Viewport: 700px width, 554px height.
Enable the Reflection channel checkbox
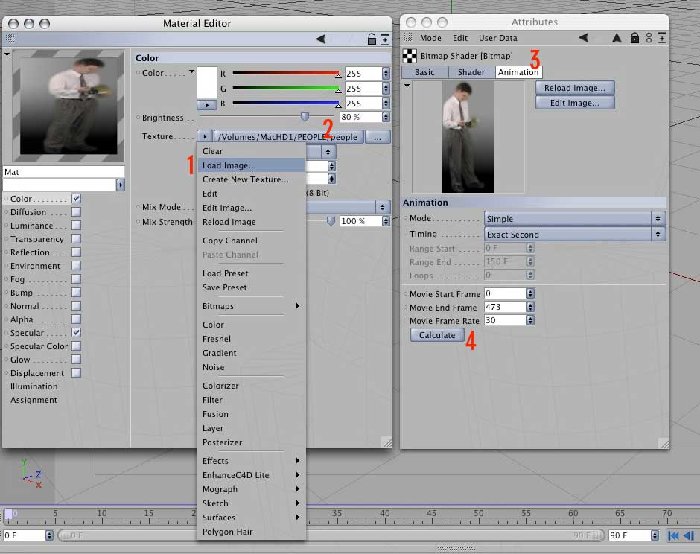pyautogui.click(x=76, y=252)
